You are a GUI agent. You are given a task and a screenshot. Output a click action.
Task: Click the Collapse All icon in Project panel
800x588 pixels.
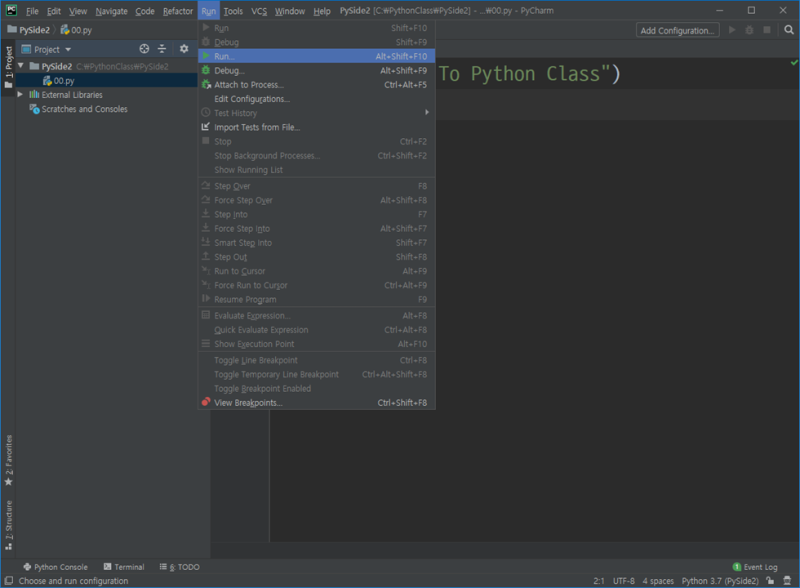point(162,49)
